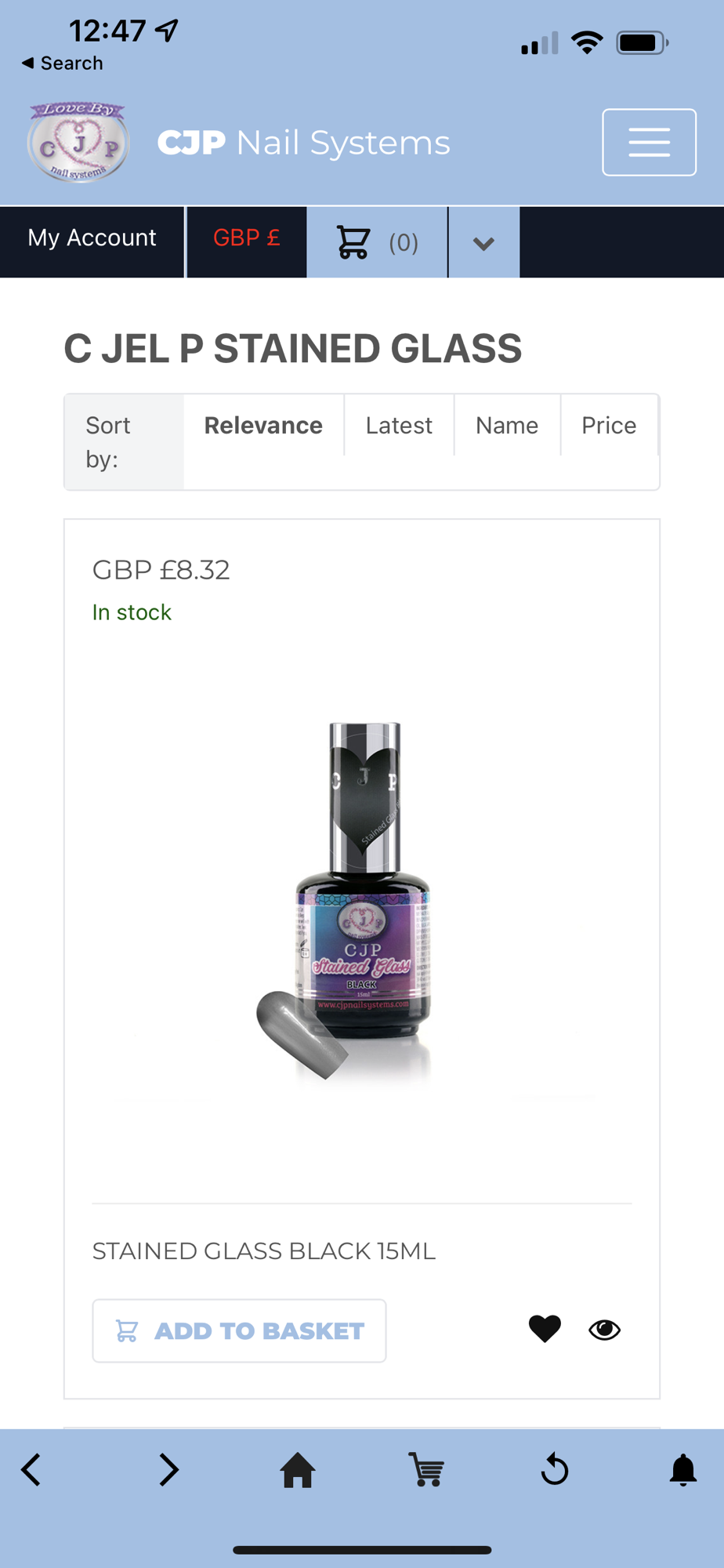Sort products by Relevance
The width and height of the screenshot is (724, 1568).
tap(263, 425)
